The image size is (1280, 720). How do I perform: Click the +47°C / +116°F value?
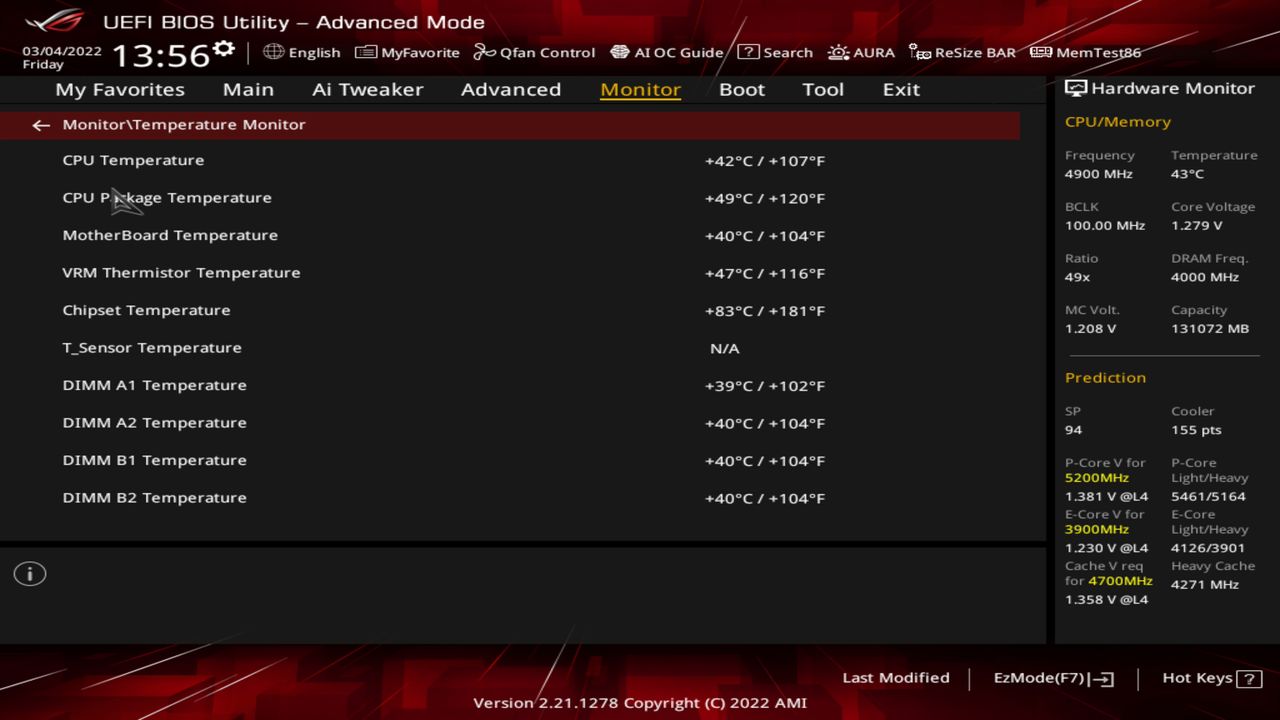click(765, 273)
